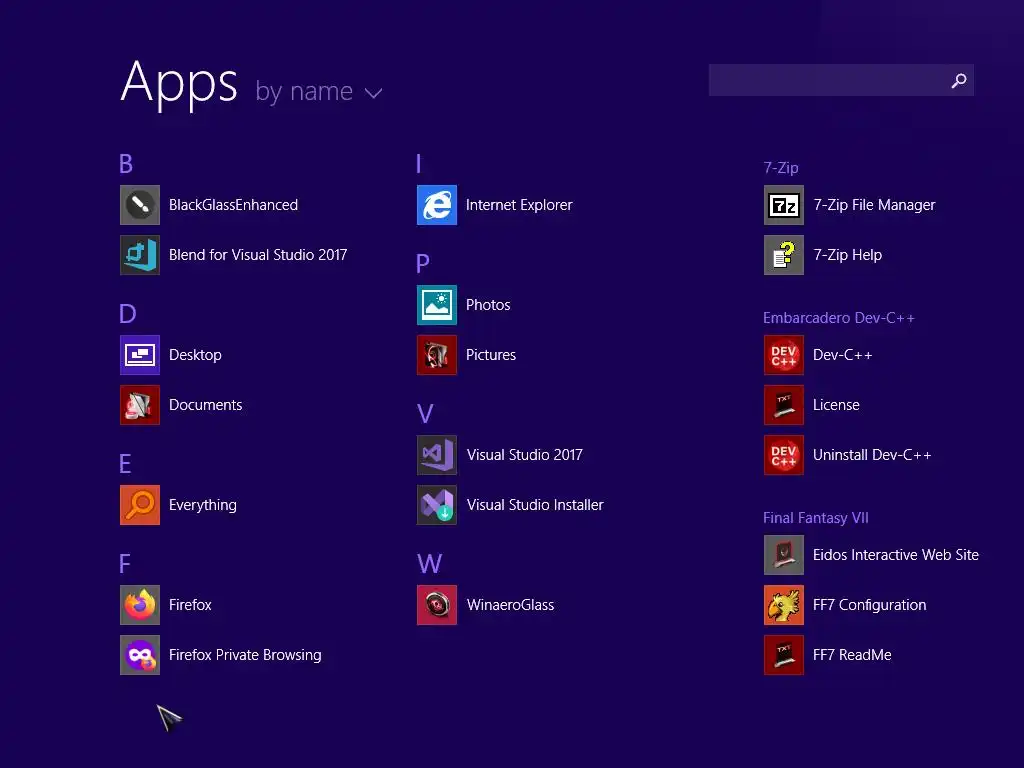This screenshot has height=768, width=1024.
Task: Click the 'Eidos Interactive Web Site' label
Action: coord(896,555)
